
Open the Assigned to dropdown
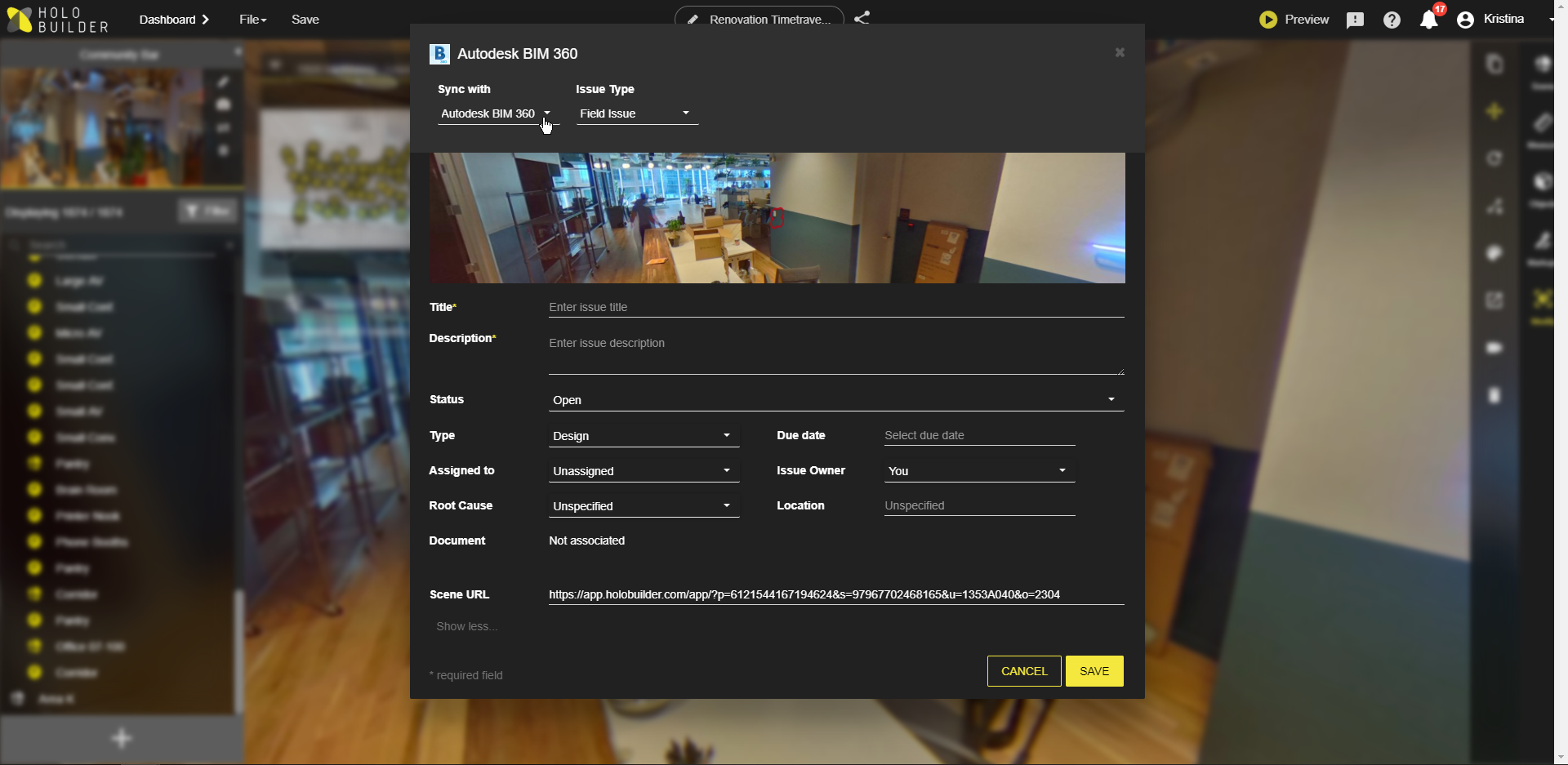tap(643, 471)
